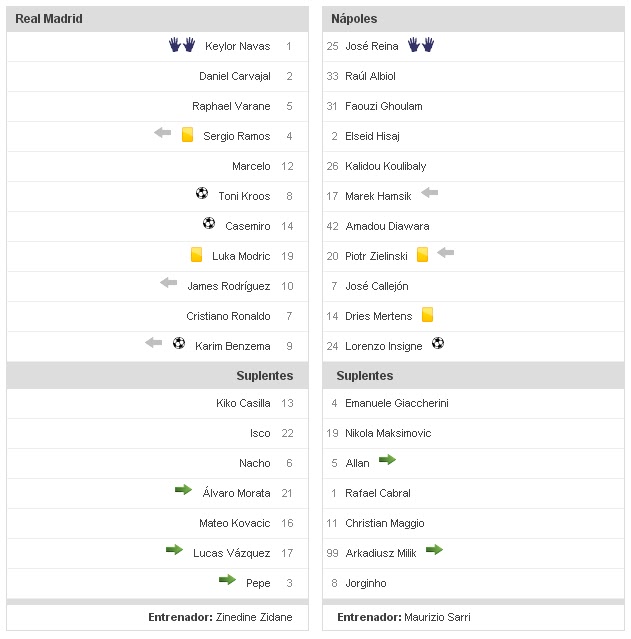Click Álvaro Morata substituted-in green arrow

click(183, 490)
